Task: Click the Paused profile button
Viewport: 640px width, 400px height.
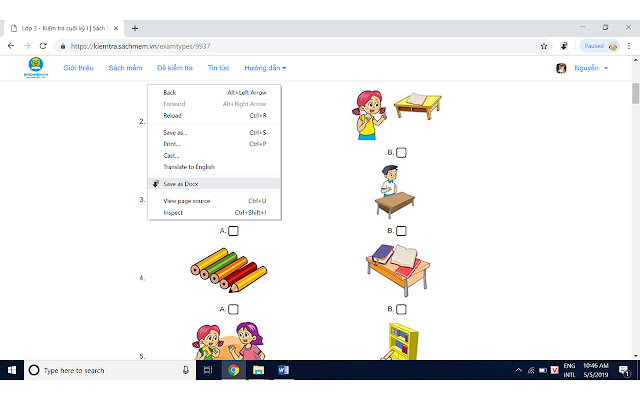Action: tap(599, 46)
